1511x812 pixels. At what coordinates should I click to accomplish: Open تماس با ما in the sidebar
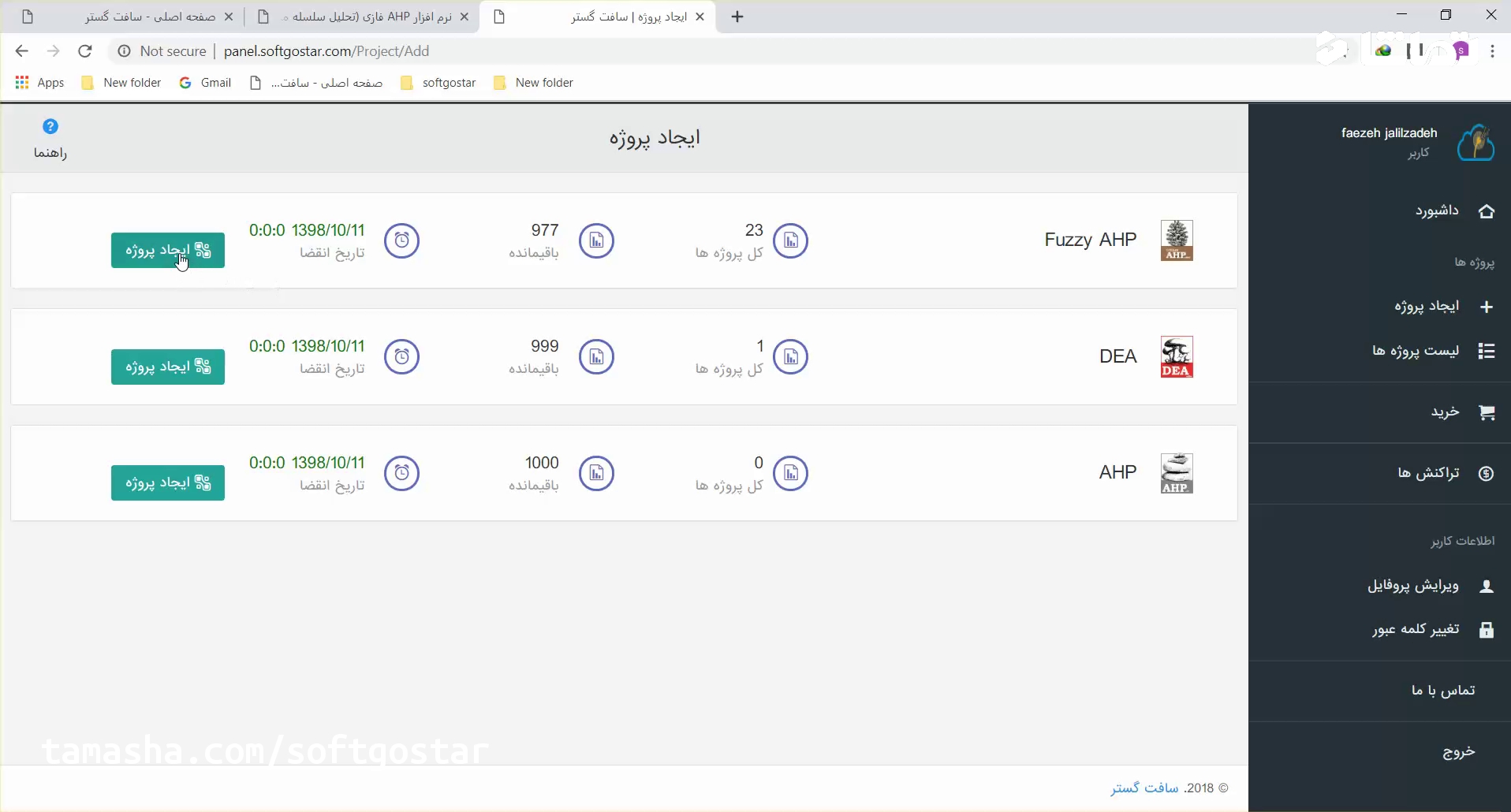[x=1443, y=691]
